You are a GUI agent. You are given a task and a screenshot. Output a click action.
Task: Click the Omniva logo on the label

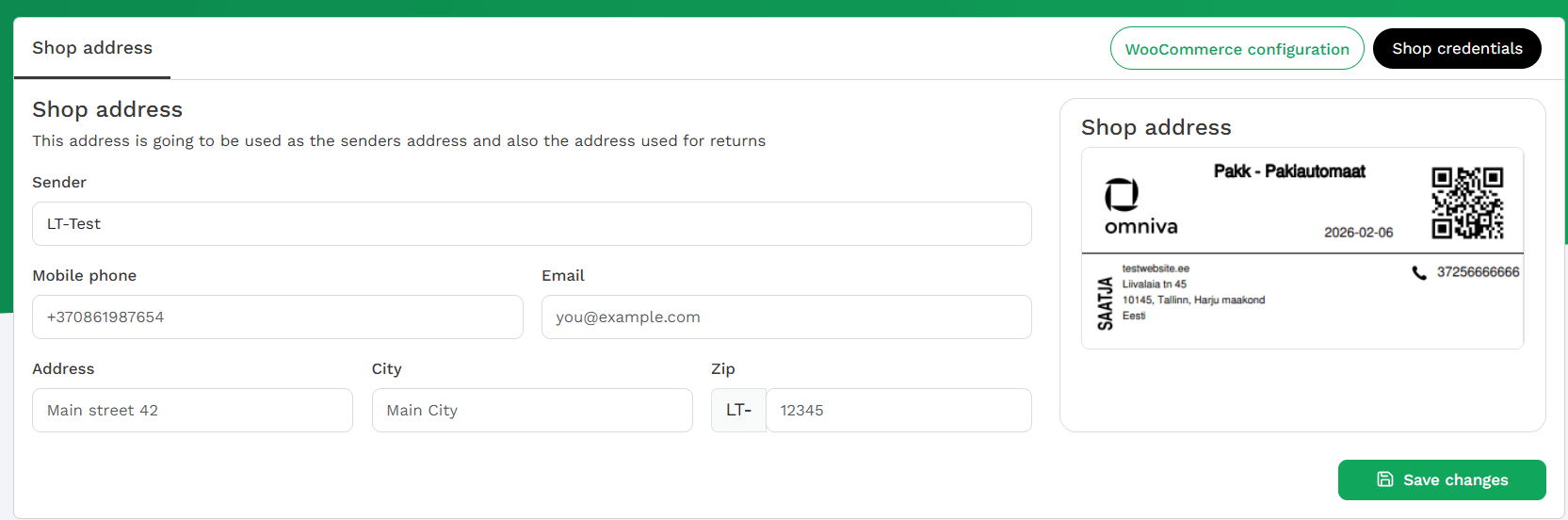coord(1140,206)
